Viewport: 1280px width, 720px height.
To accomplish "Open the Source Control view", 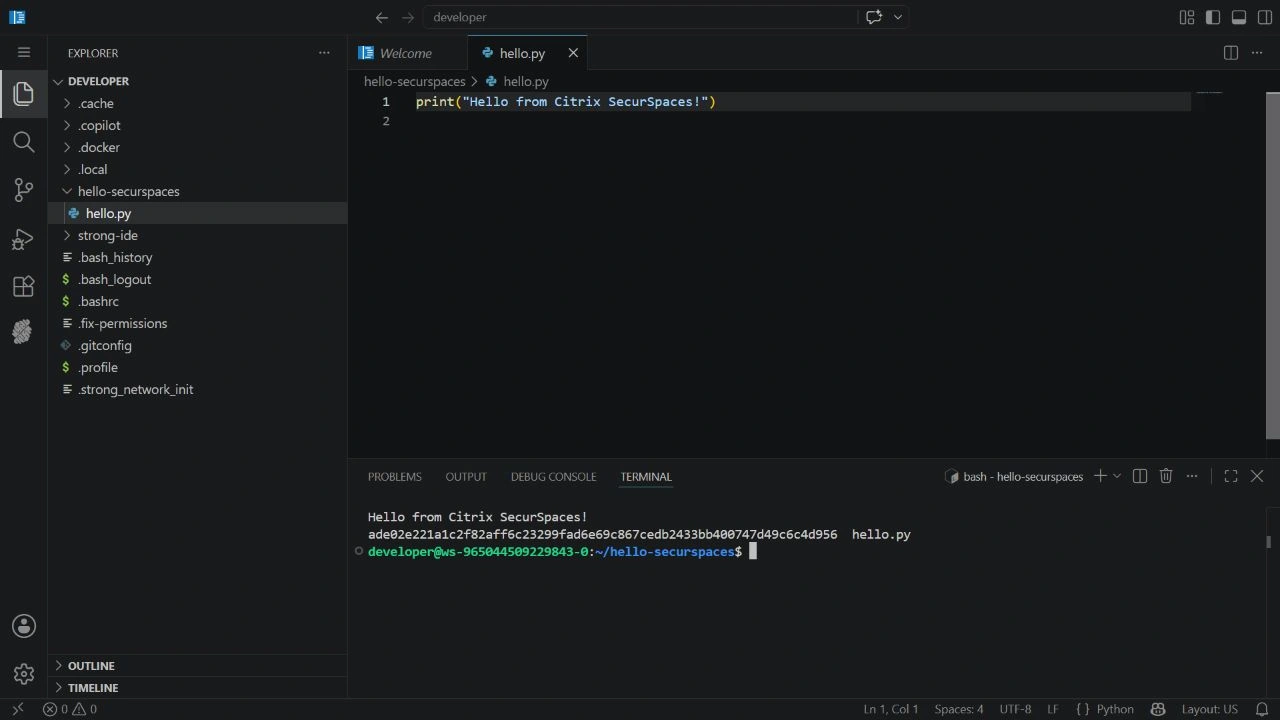I will pos(23,190).
